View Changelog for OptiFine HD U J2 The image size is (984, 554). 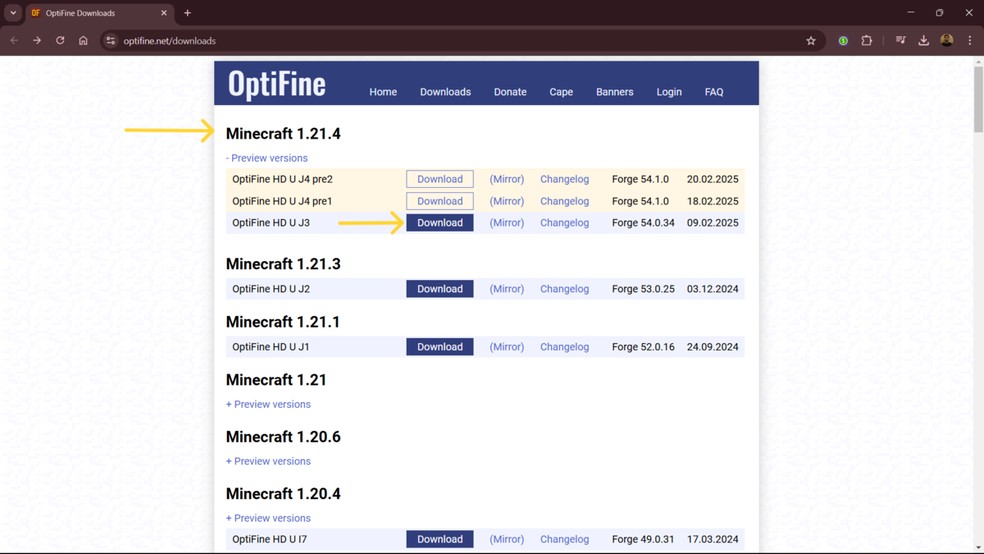pos(564,289)
